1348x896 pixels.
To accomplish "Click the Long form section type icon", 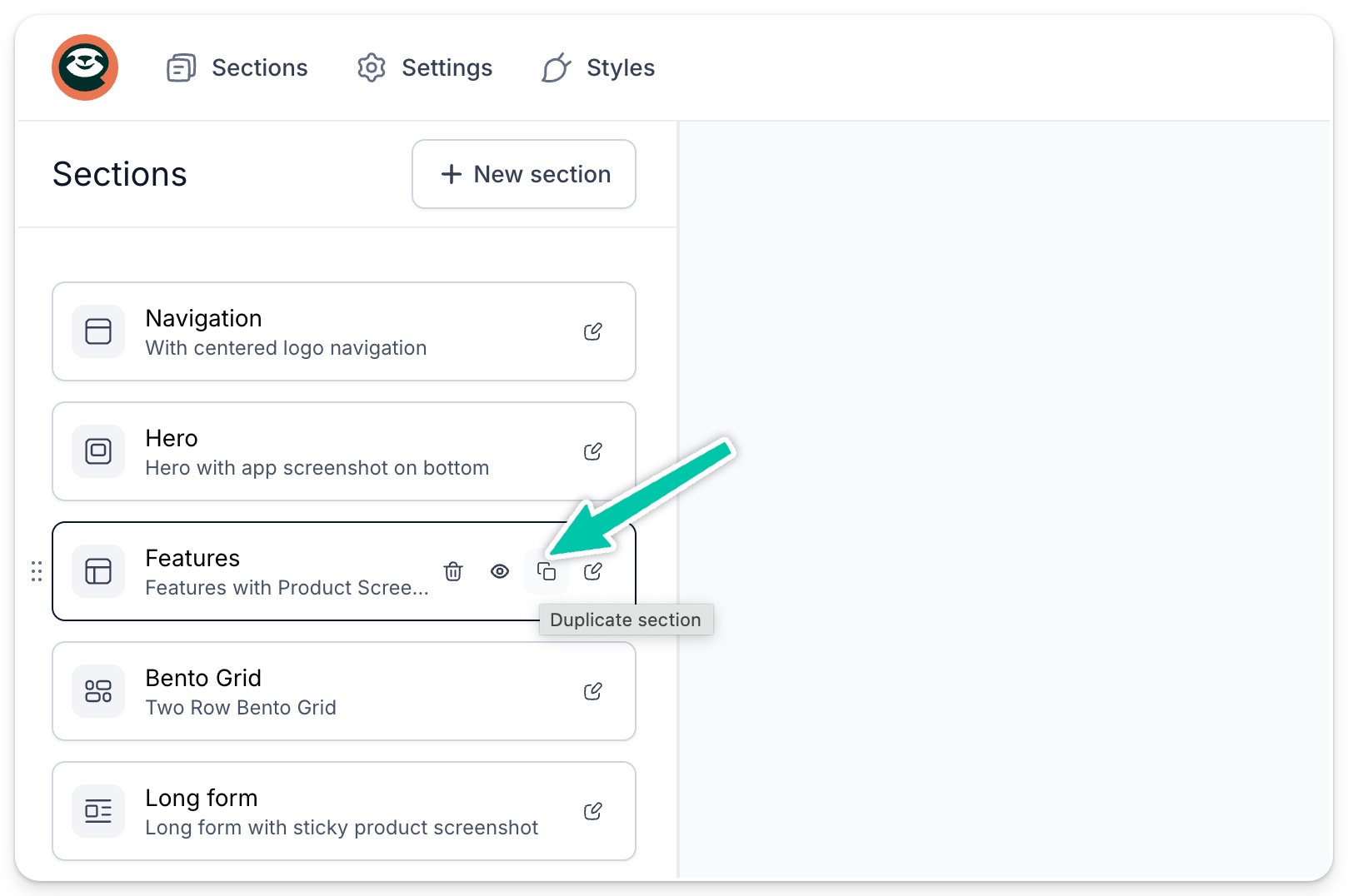I will pos(97,811).
